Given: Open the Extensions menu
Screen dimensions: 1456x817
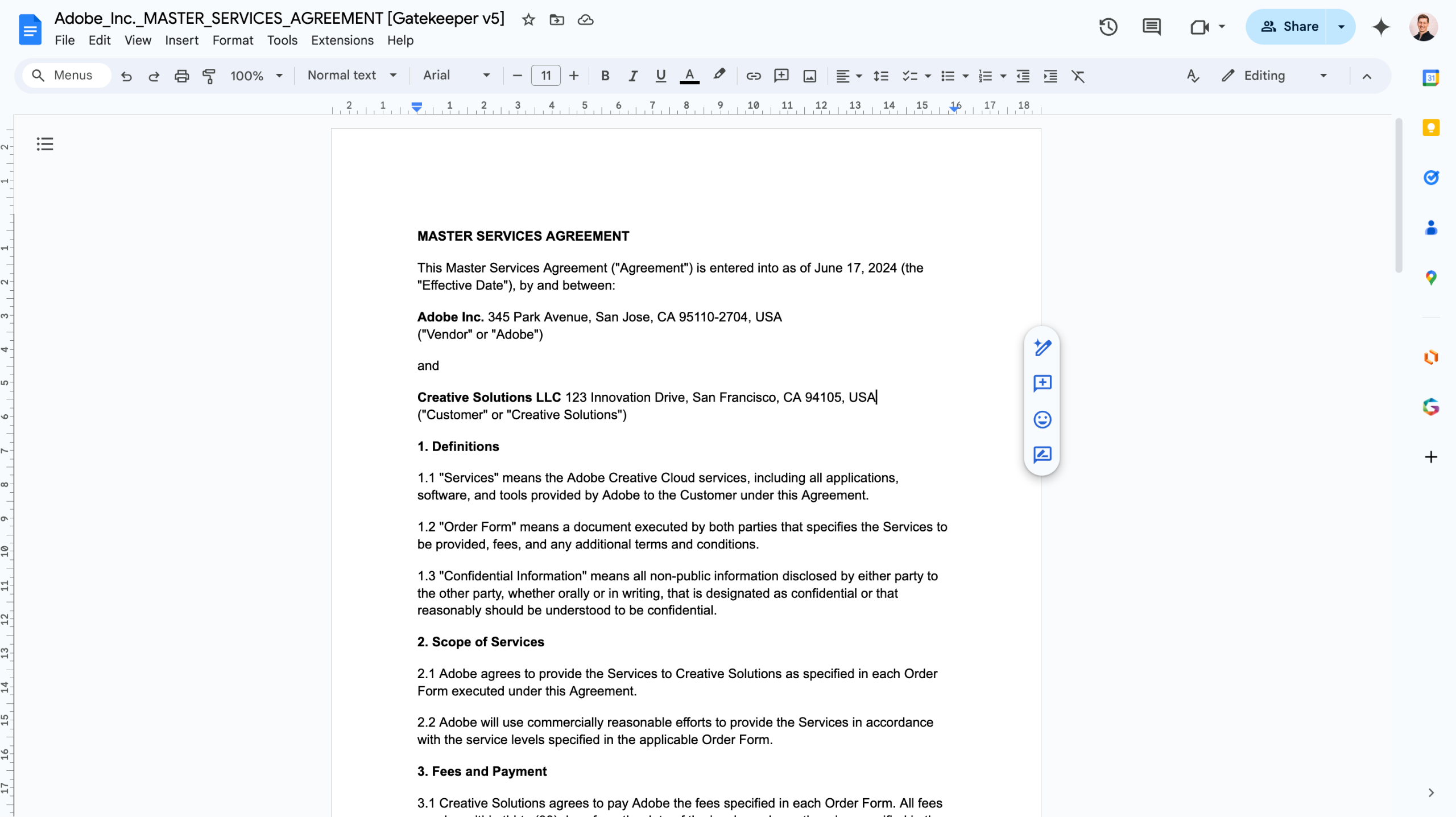Looking at the screenshot, I should pyautogui.click(x=342, y=40).
